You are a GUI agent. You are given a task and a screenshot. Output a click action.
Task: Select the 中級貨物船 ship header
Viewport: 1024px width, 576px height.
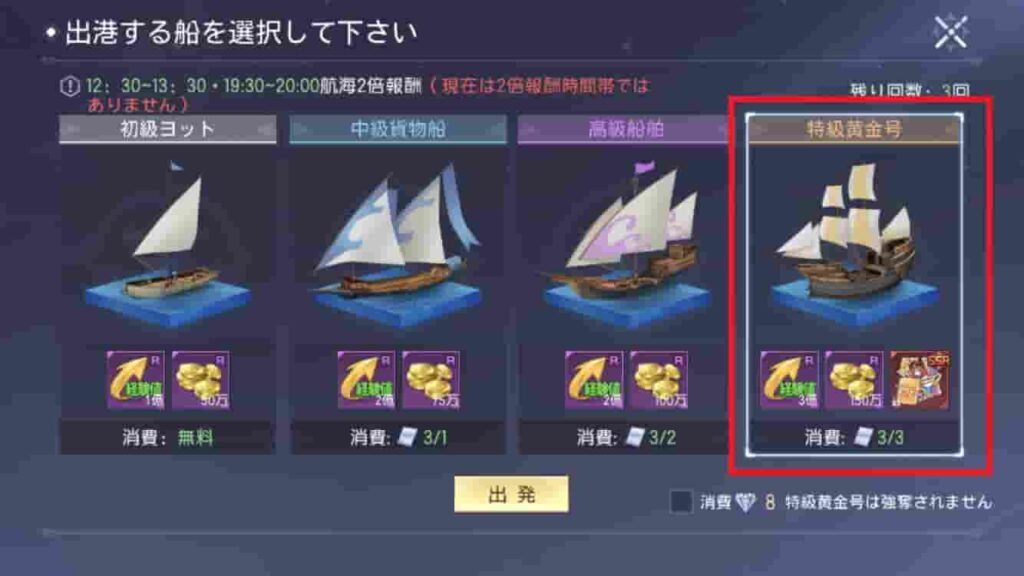tap(398, 129)
